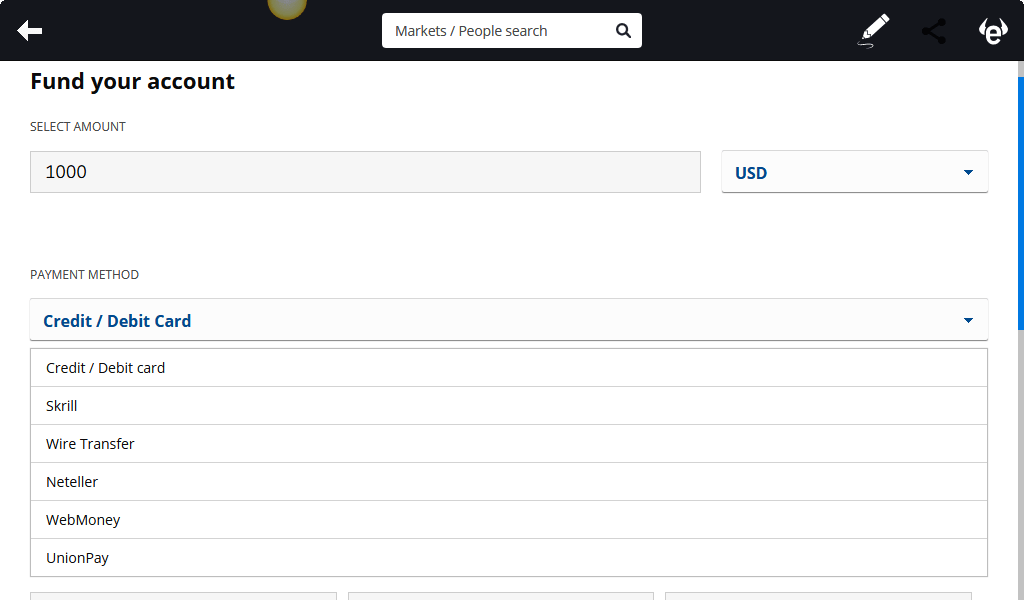The height and width of the screenshot is (600, 1024).
Task: Click the amount field showing 1000
Action: tap(365, 172)
